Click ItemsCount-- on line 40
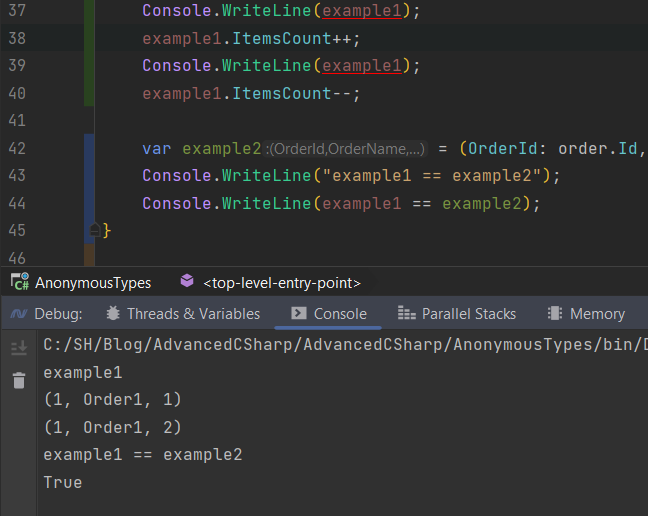Image resolution: width=648 pixels, height=516 pixels. tap(291, 93)
